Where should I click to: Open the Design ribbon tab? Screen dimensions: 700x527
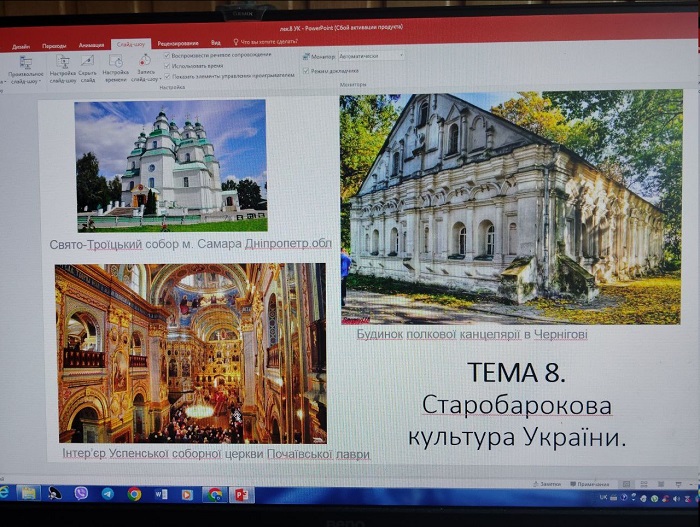[21, 45]
